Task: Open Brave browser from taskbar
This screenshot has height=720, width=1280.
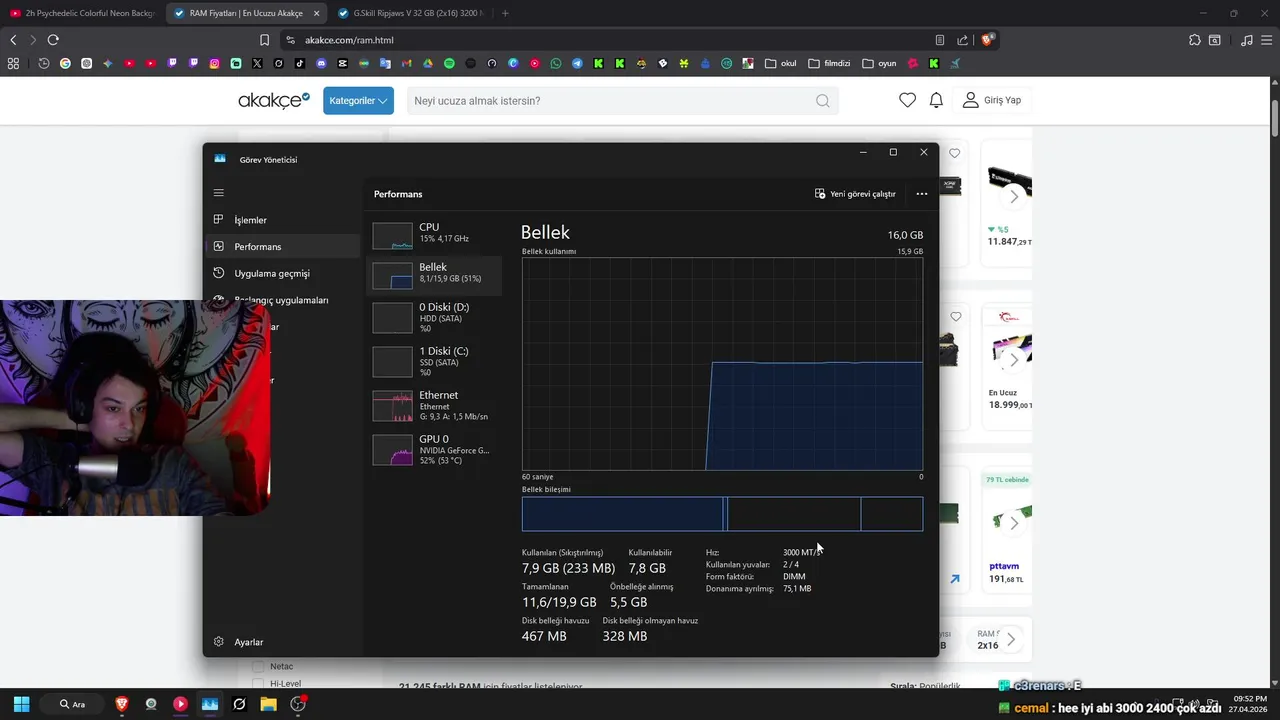Action: click(x=122, y=704)
